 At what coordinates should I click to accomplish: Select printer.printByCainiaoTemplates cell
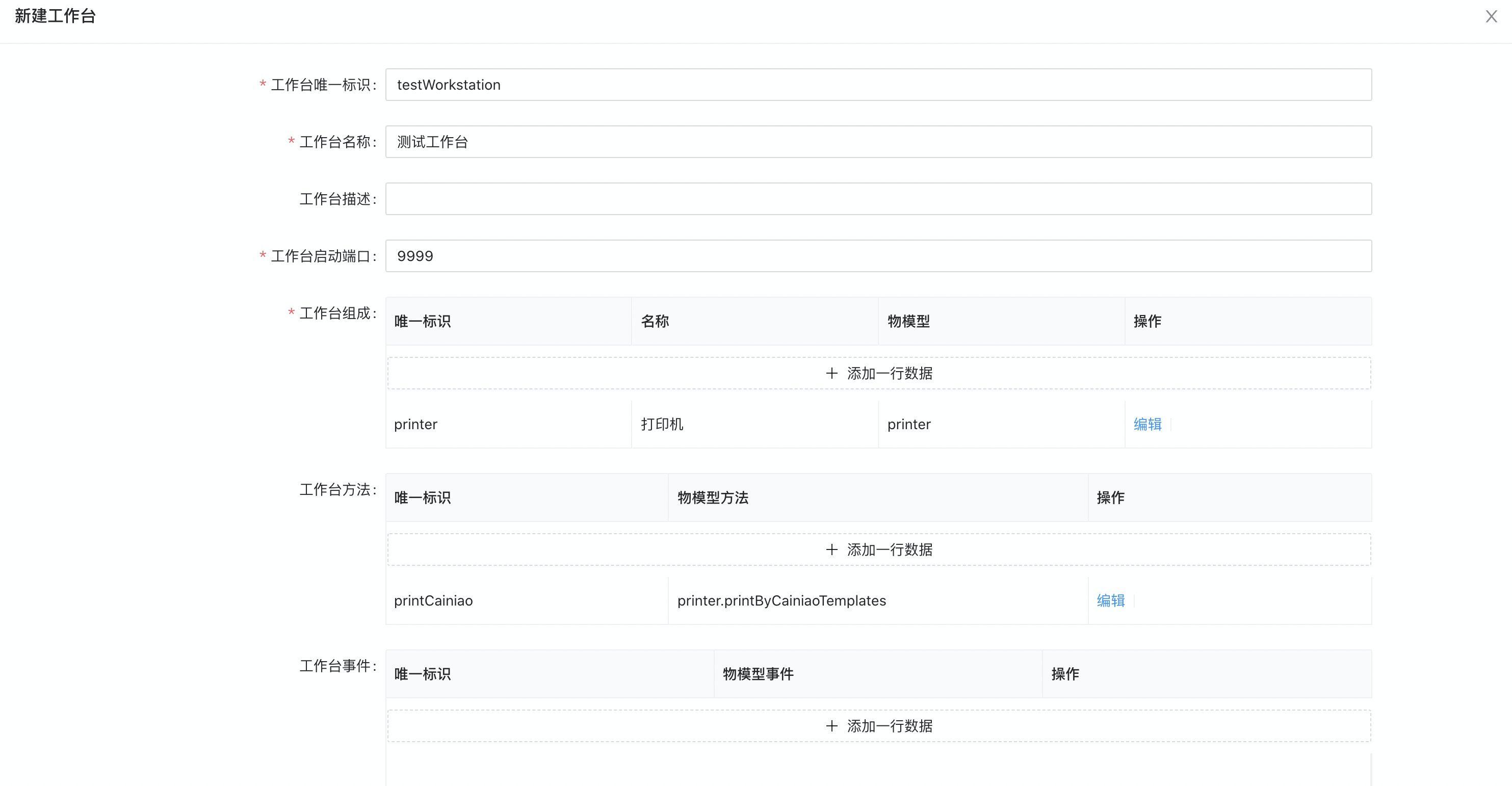pos(781,600)
